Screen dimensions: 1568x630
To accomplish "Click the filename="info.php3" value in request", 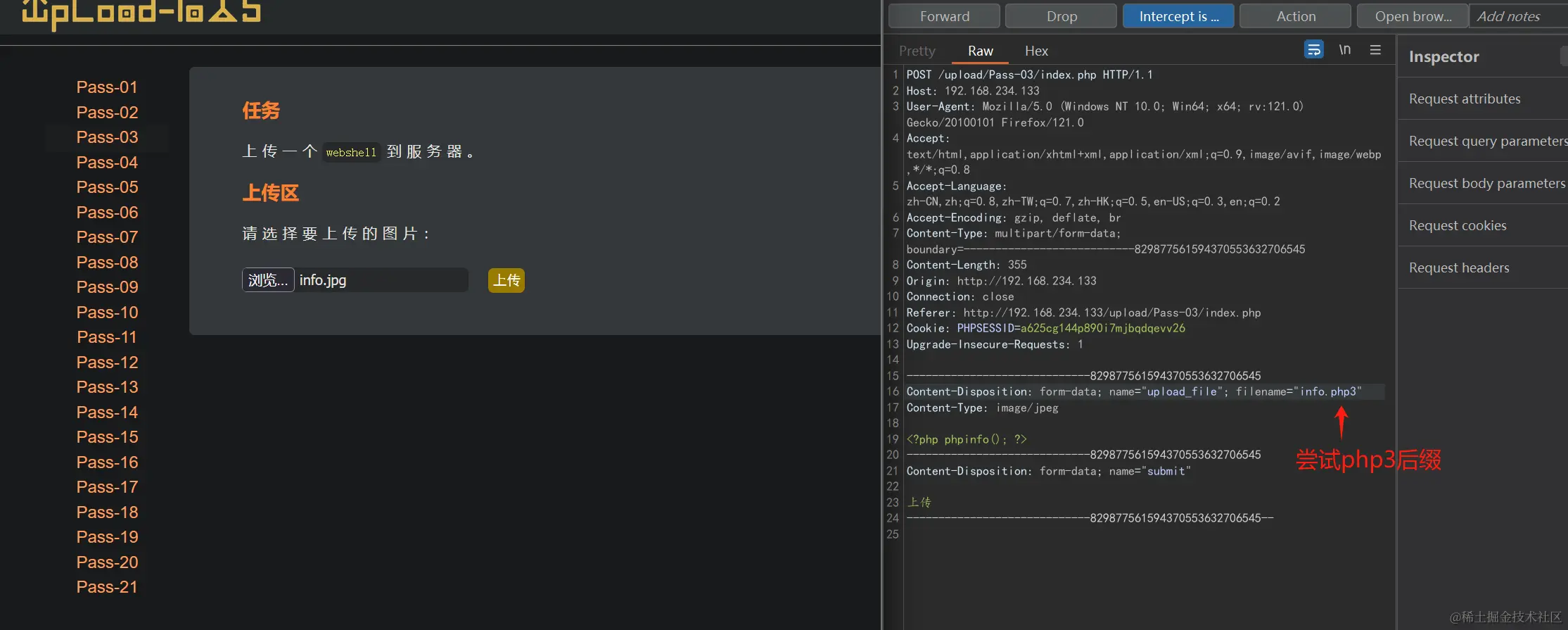I will (x=1299, y=391).
